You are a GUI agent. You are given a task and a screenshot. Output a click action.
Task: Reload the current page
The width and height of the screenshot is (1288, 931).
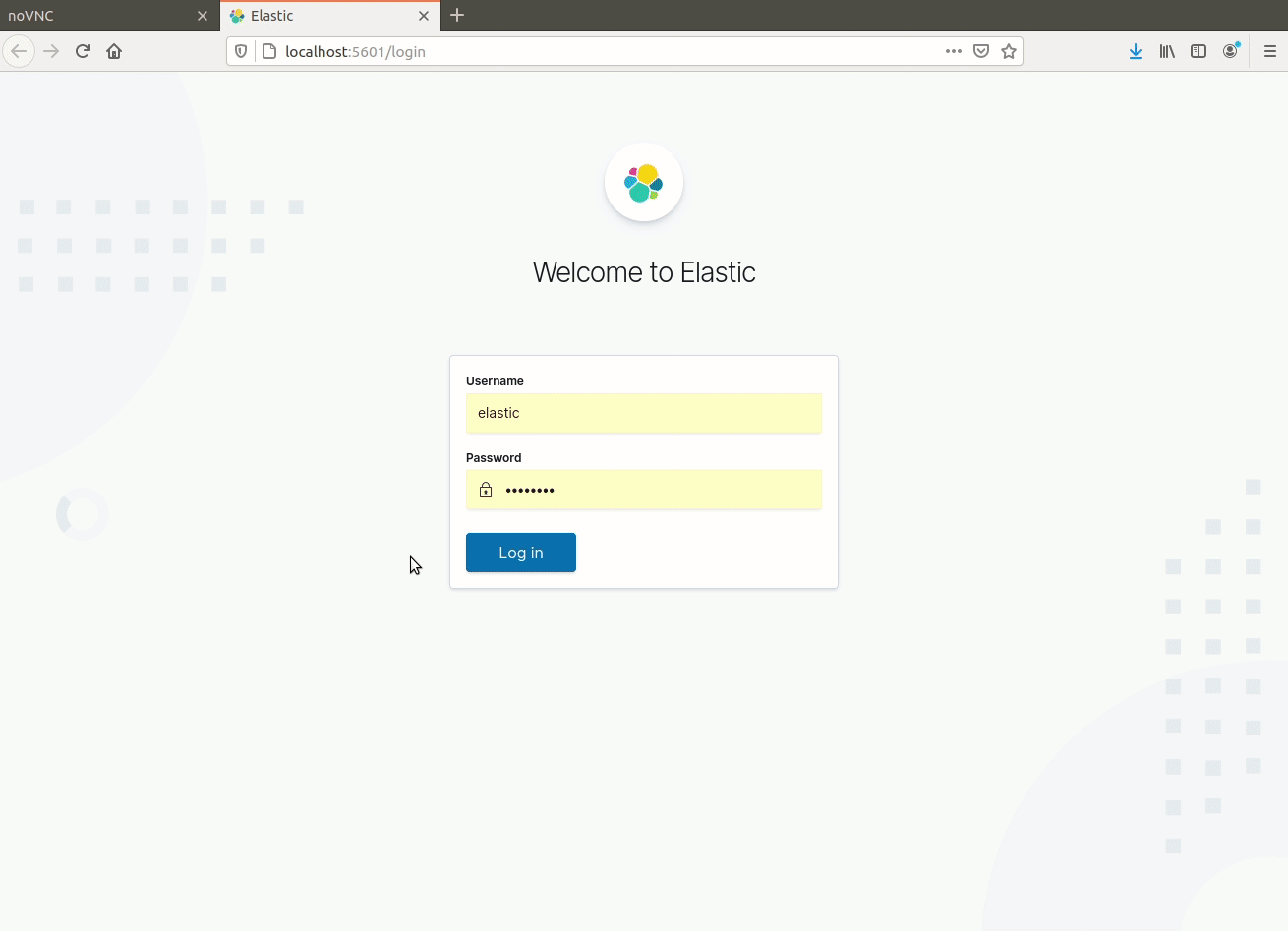pos(83,51)
